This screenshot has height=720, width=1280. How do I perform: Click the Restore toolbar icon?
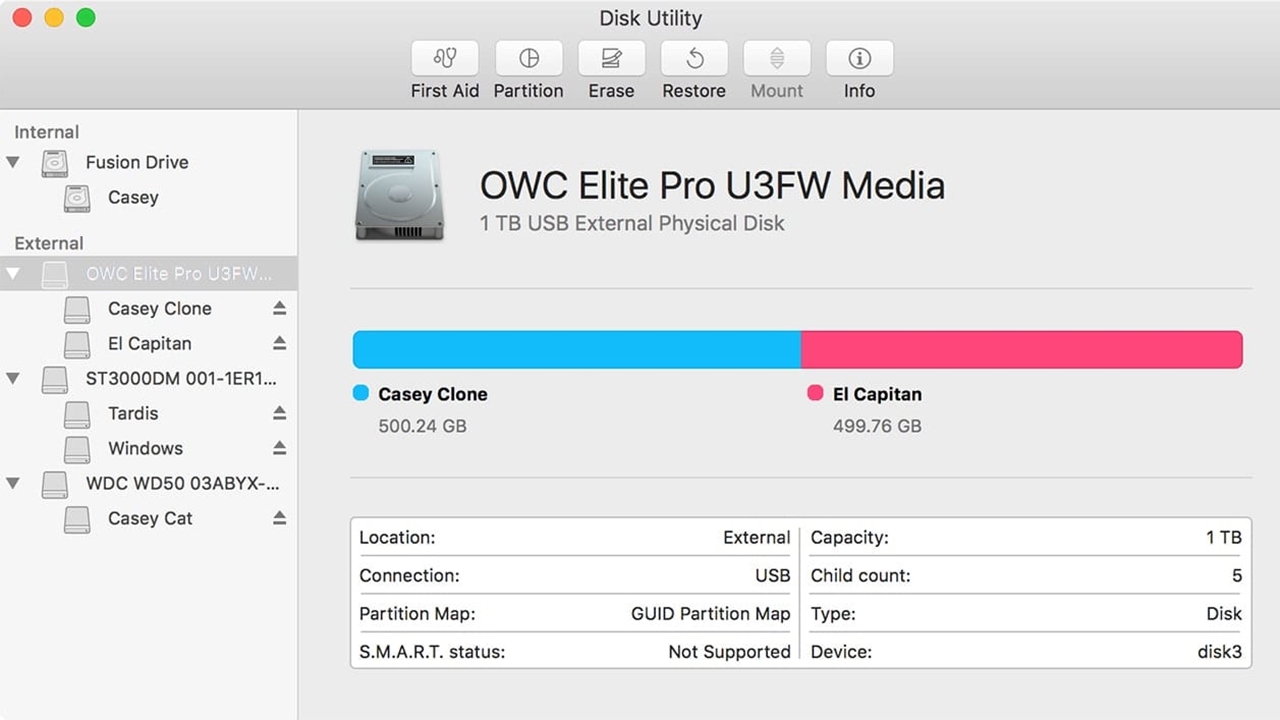694,59
